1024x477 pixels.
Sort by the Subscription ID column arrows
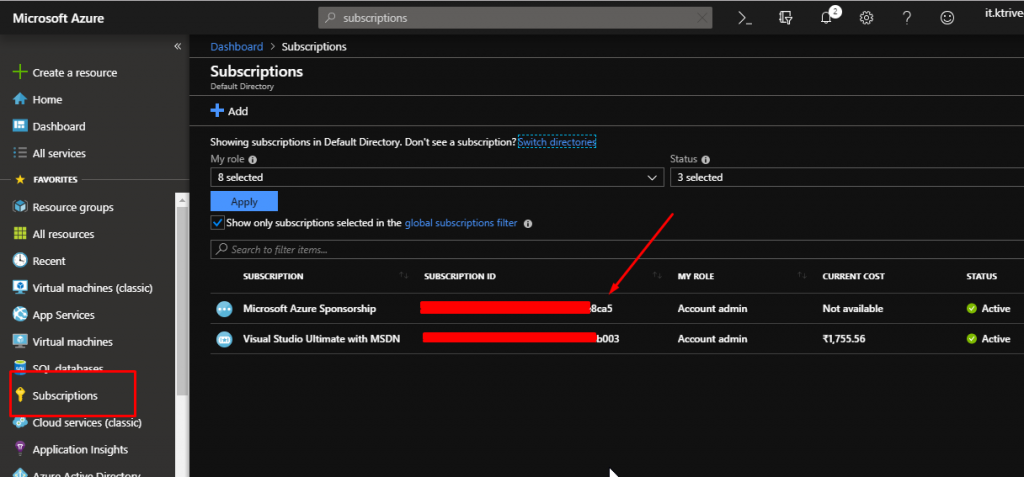(x=658, y=276)
